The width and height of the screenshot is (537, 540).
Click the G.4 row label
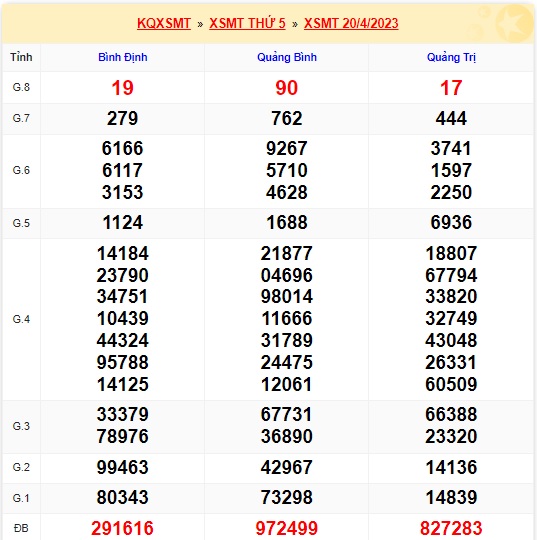pos(21,319)
